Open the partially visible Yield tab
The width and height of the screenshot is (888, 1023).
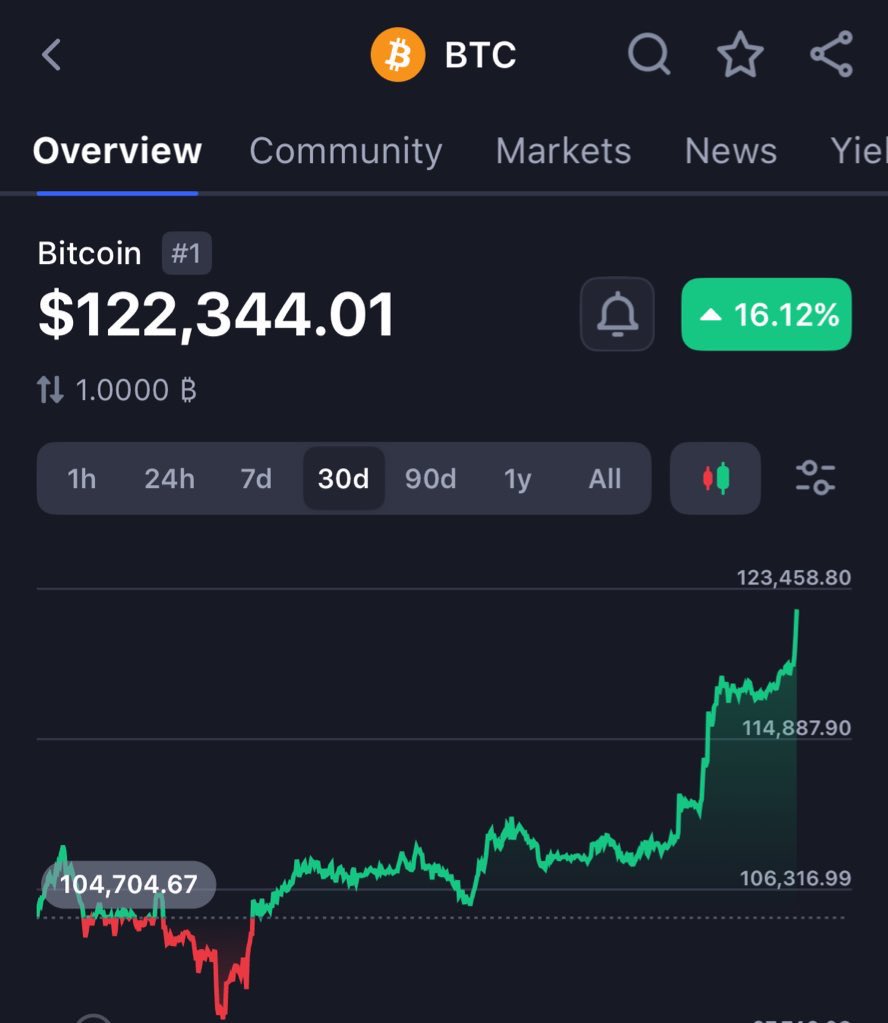pyautogui.click(x=859, y=151)
